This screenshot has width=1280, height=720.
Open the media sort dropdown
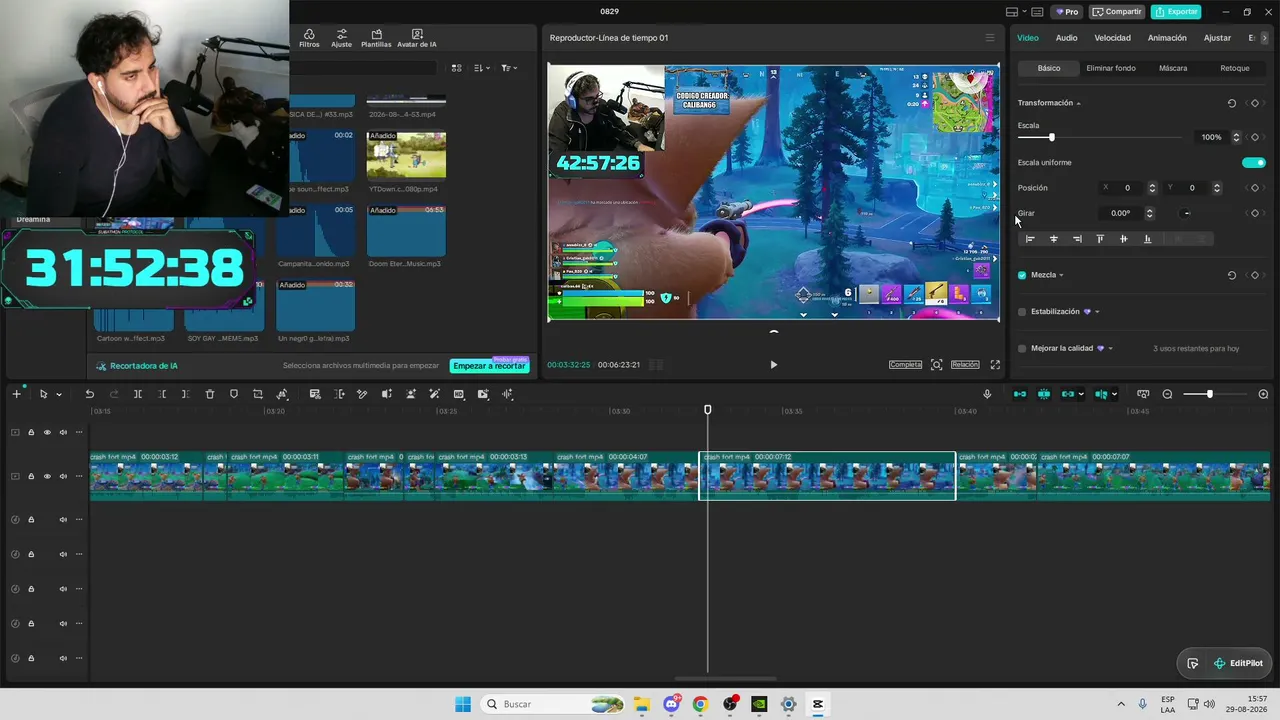tap(482, 68)
